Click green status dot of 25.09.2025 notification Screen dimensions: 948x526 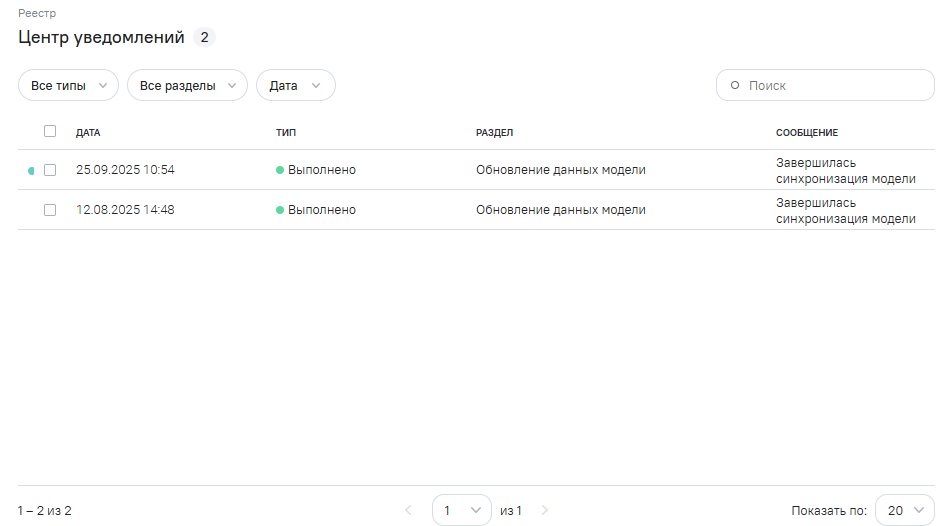280,170
